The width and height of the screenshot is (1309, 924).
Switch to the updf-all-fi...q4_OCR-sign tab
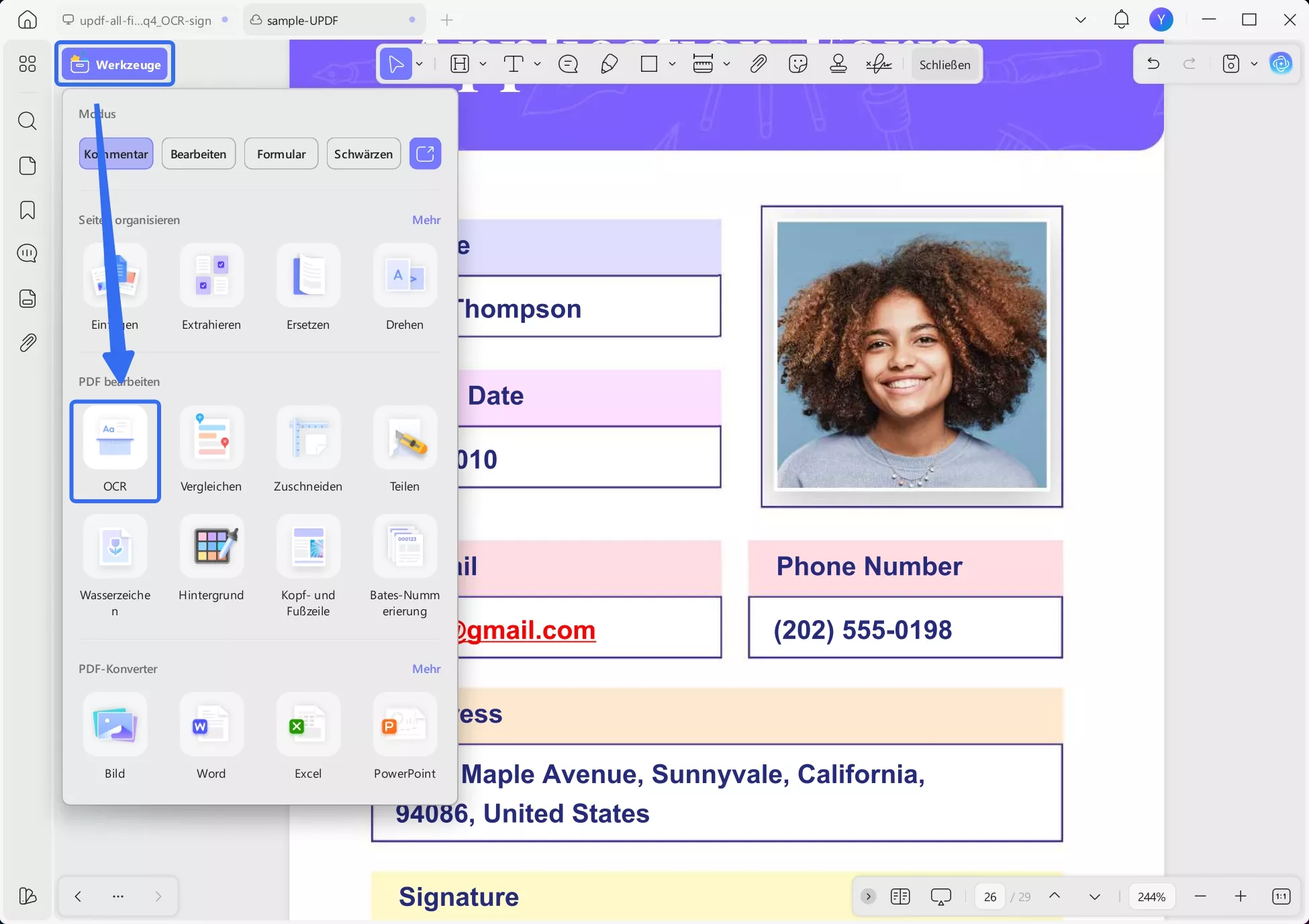[145, 20]
